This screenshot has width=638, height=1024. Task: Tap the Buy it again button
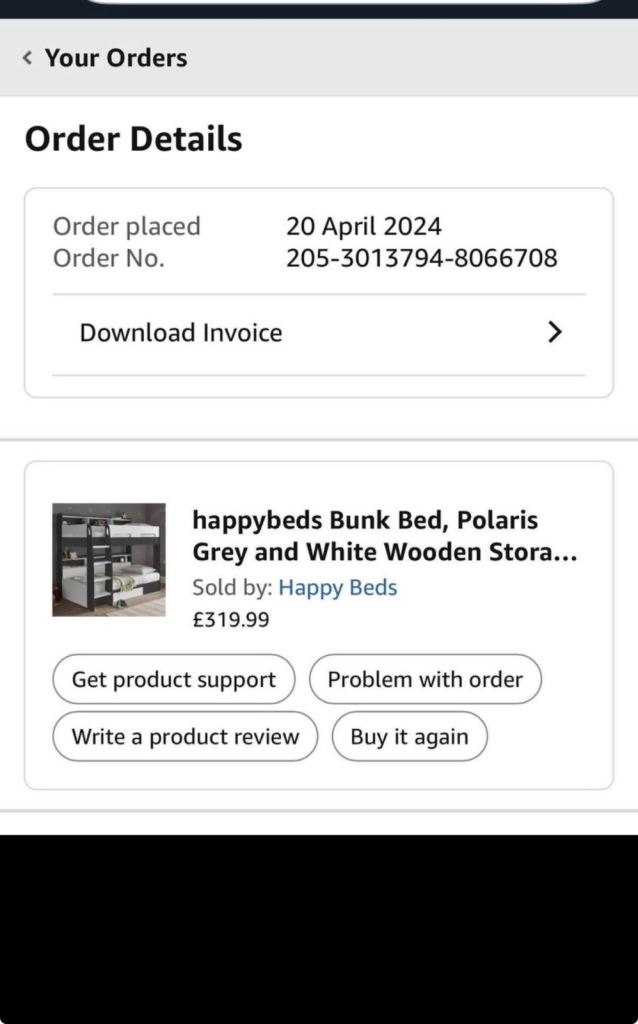(x=409, y=737)
